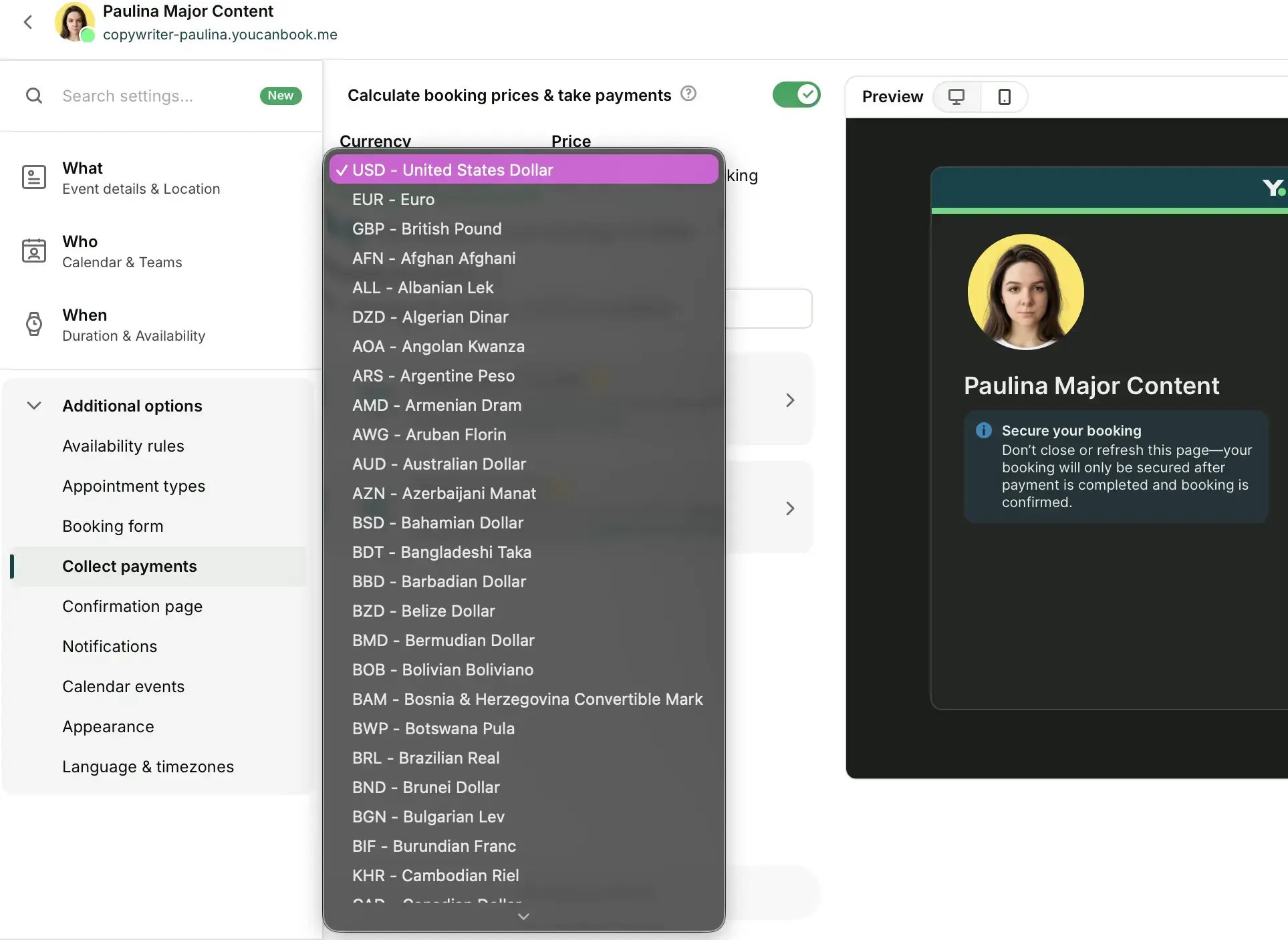Open Availability rules settings
1288x940 pixels.
coord(123,446)
